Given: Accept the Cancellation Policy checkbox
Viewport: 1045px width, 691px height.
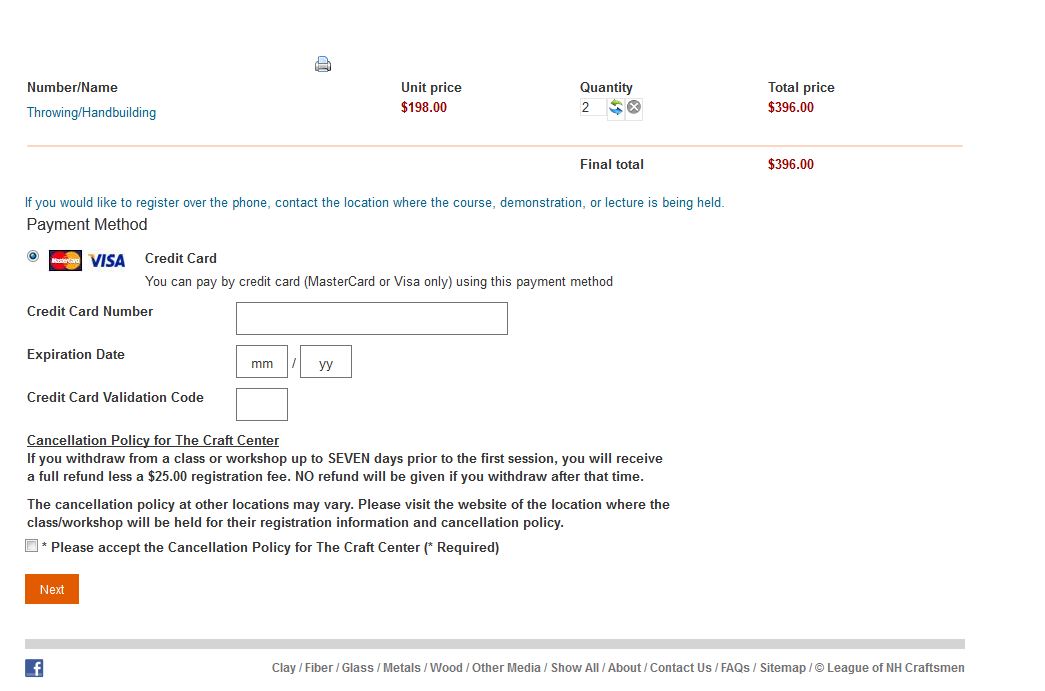Looking at the screenshot, I should click(31, 546).
